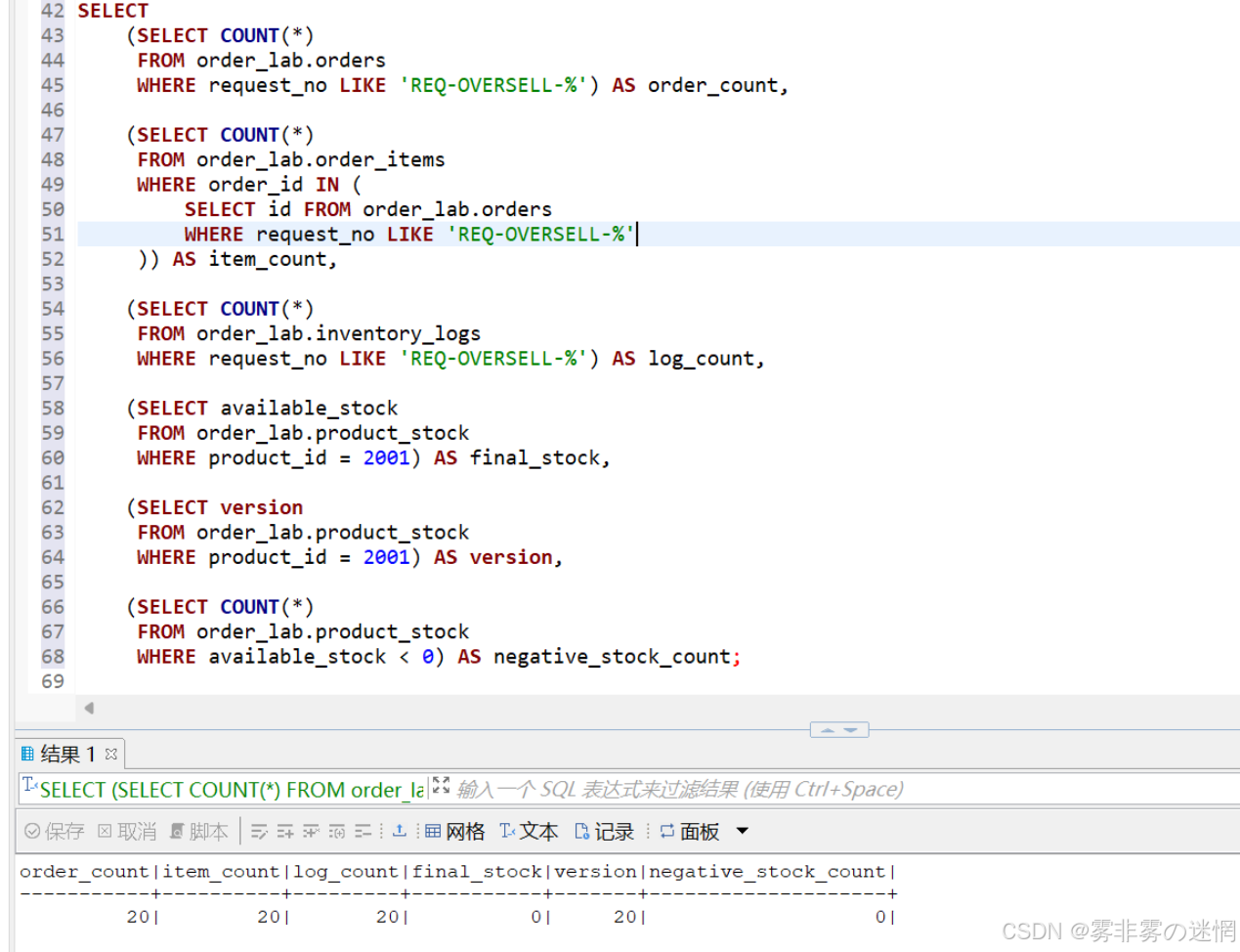Viewport: 1240px width, 952px height.
Task: Click the version value 20
Action: coord(625,917)
